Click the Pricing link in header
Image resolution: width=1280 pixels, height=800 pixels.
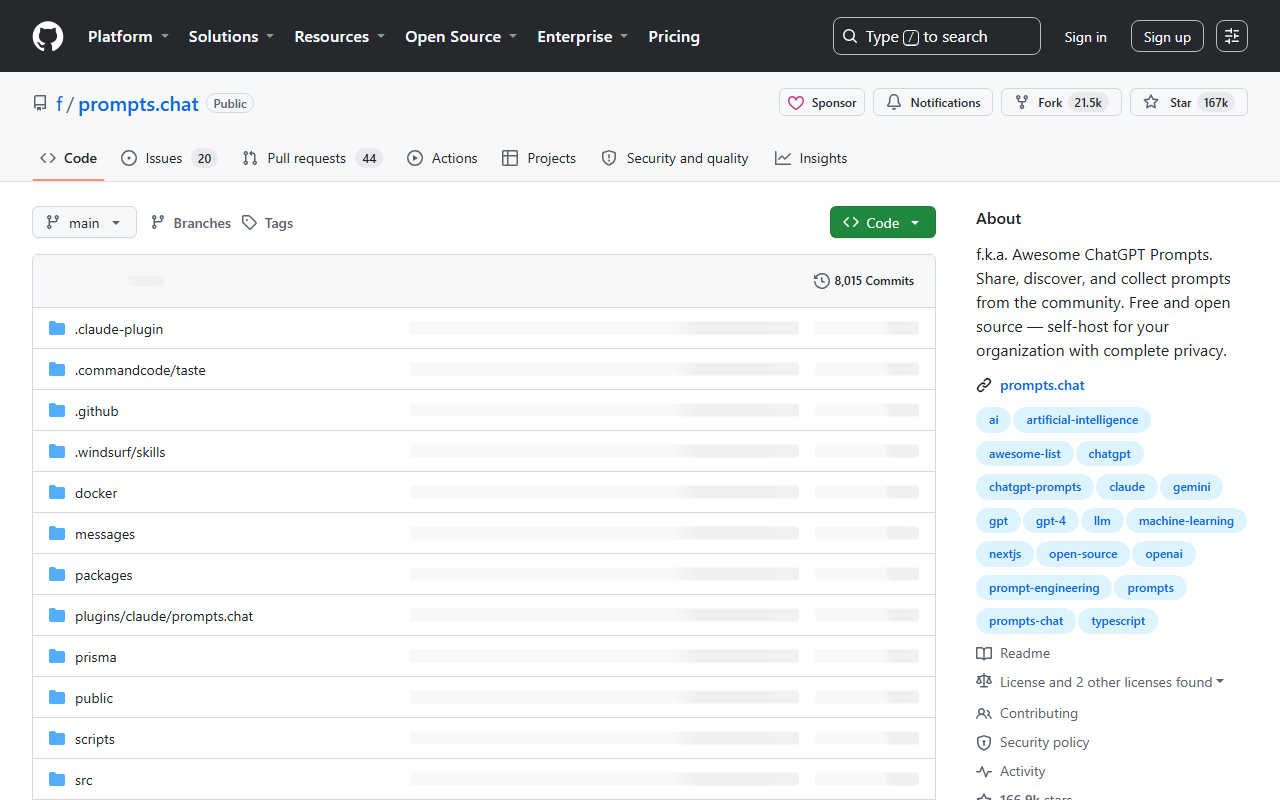674,36
